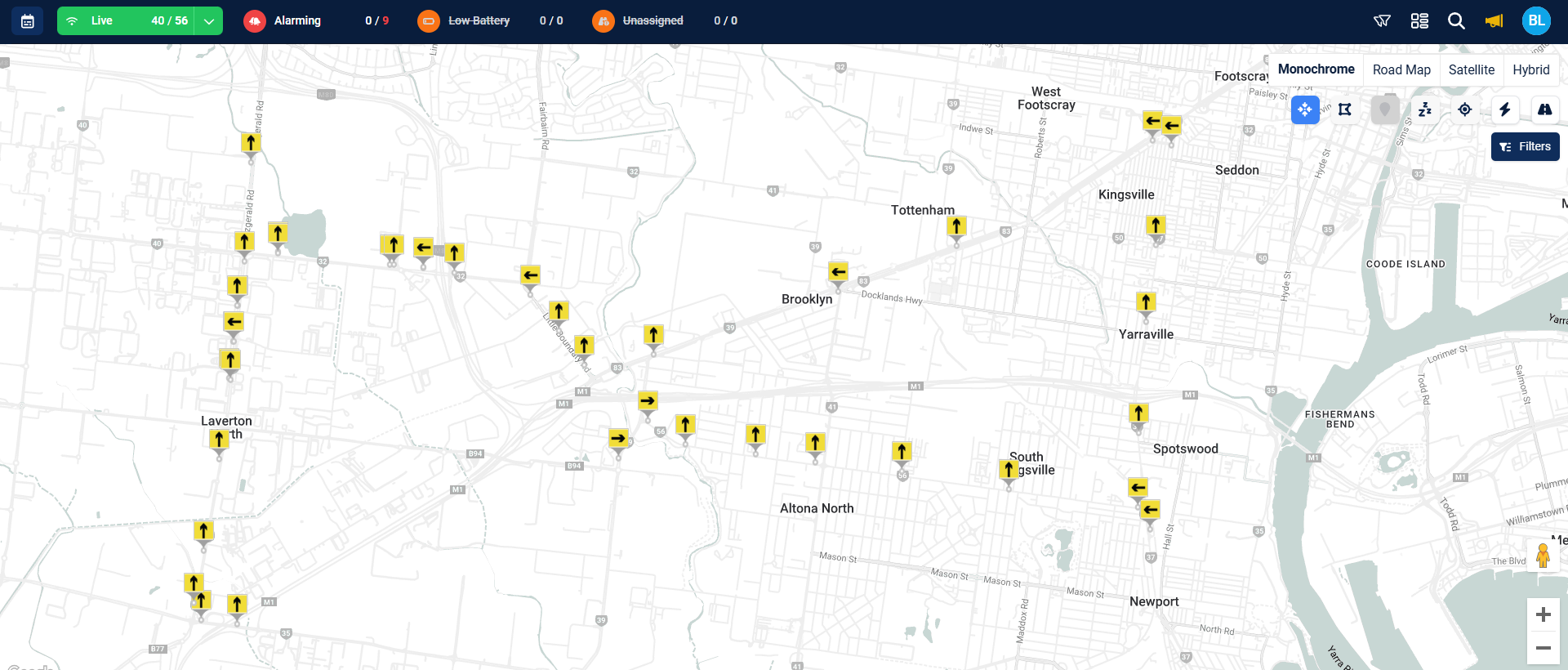The width and height of the screenshot is (1568, 670).
Task: Select the upper right-arrow sign marker near M1
Action: (x=648, y=401)
